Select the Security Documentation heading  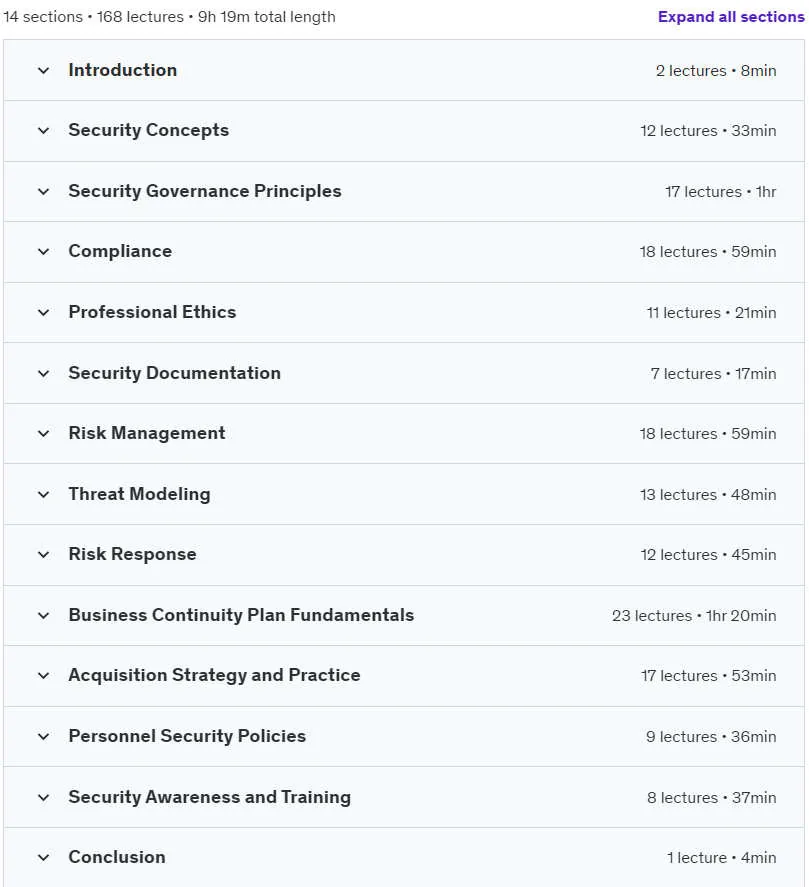174,373
